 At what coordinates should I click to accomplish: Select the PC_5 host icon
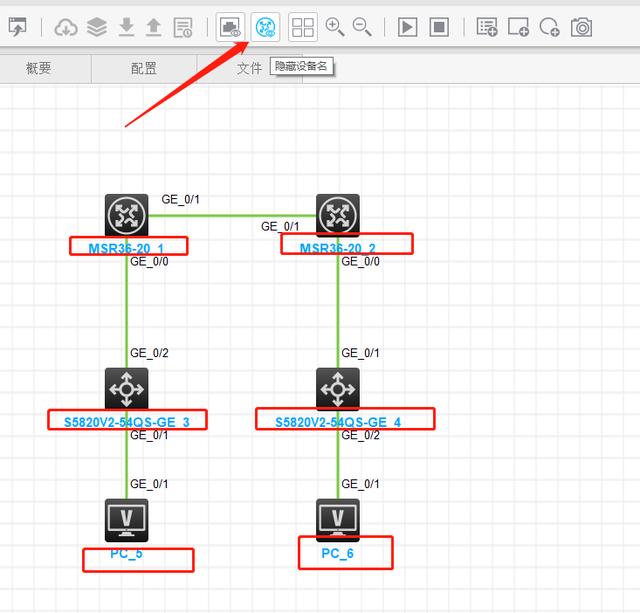[127, 520]
